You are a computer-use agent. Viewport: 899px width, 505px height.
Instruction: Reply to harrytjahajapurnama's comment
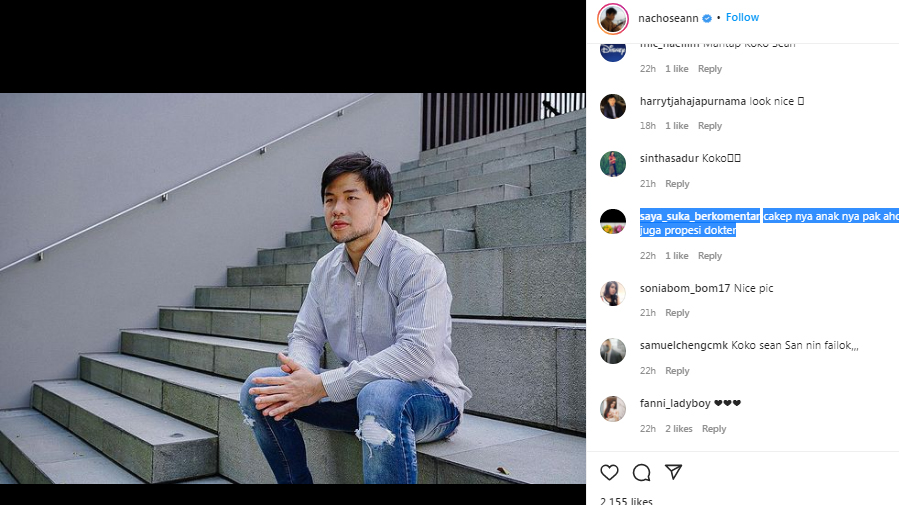(710, 126)
